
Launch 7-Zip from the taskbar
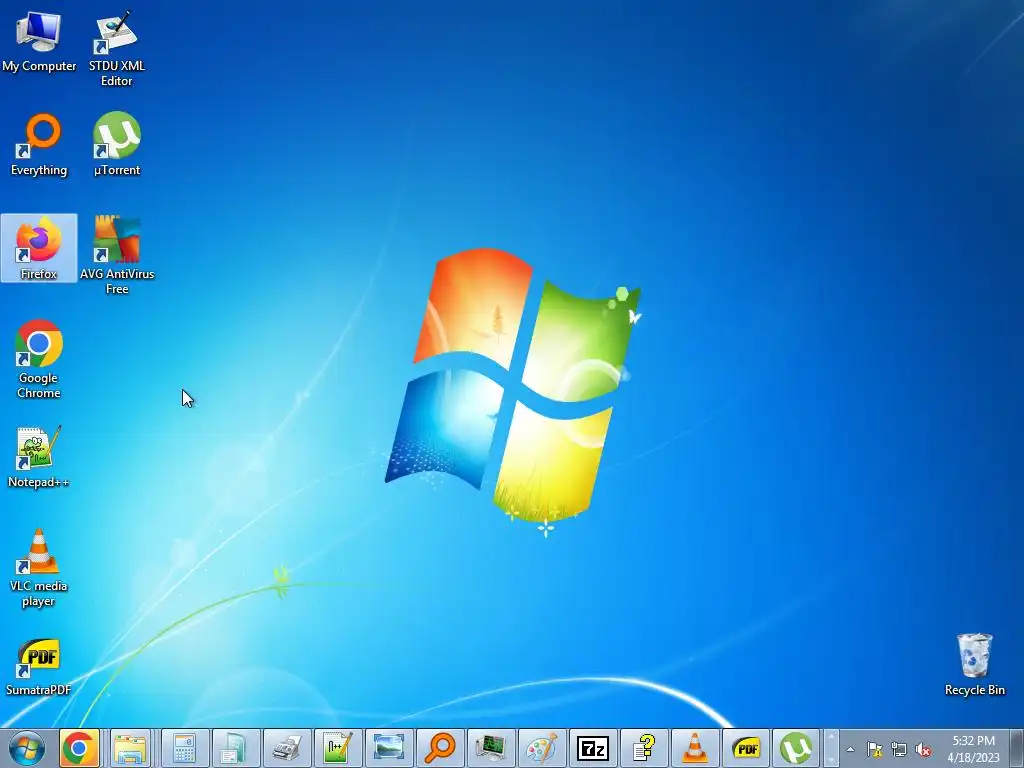592,748
